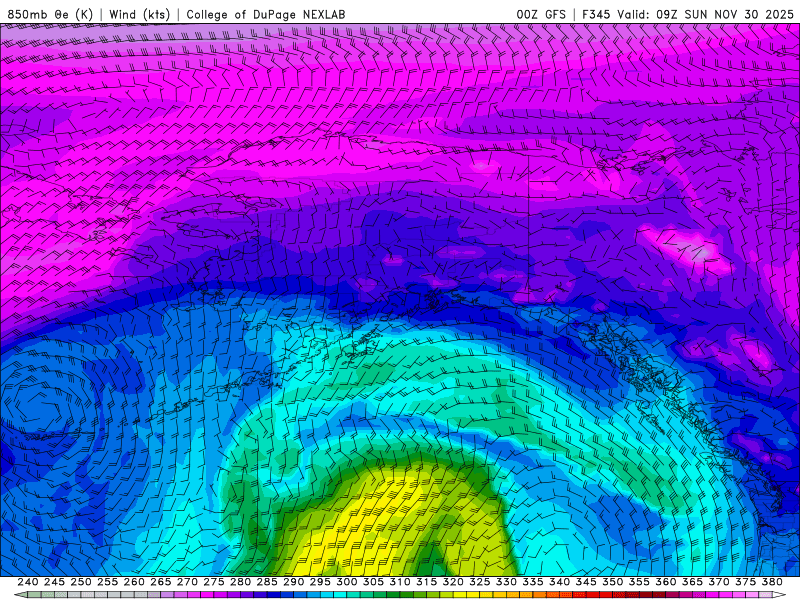Screen dimensions: 800x600
Task: Click the 270 value on the color scale
Action: point(187,582)
